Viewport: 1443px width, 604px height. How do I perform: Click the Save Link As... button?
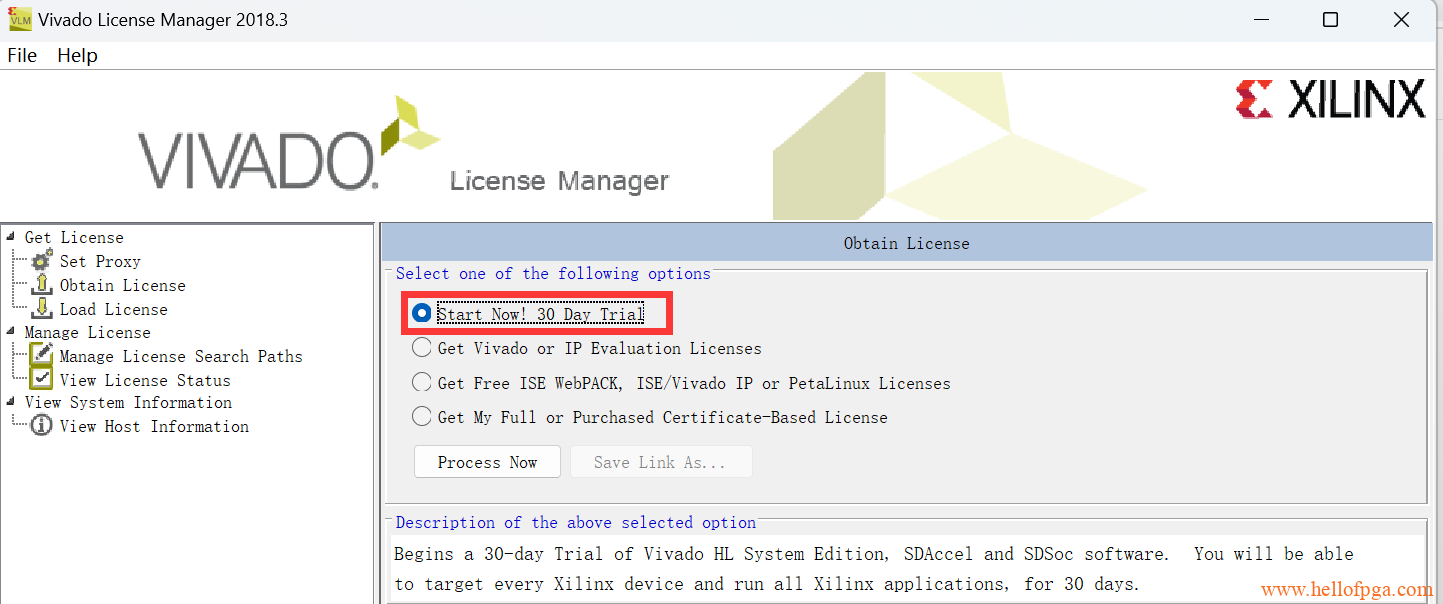[660, 462]
